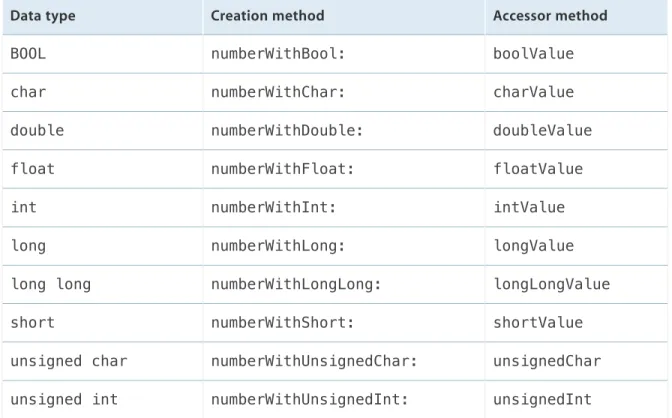
Task: Click the 'numberWithChar:' cell
Action: (x=344, y=92)
